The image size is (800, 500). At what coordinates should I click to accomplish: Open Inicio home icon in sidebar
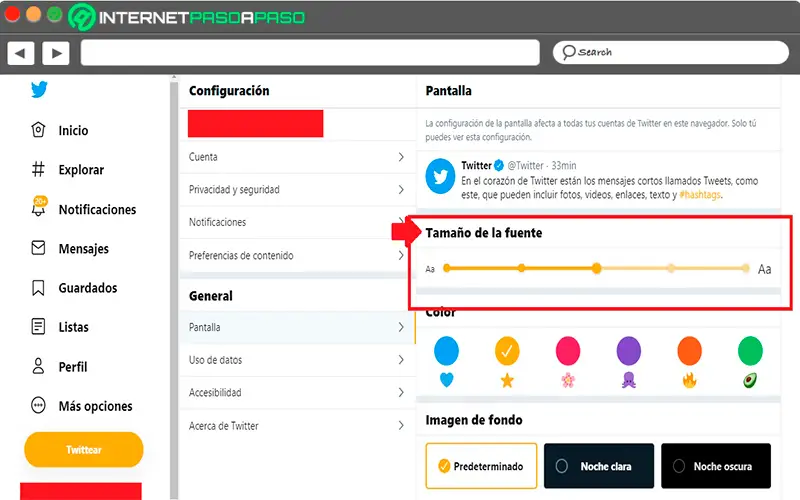coord(38,130)
